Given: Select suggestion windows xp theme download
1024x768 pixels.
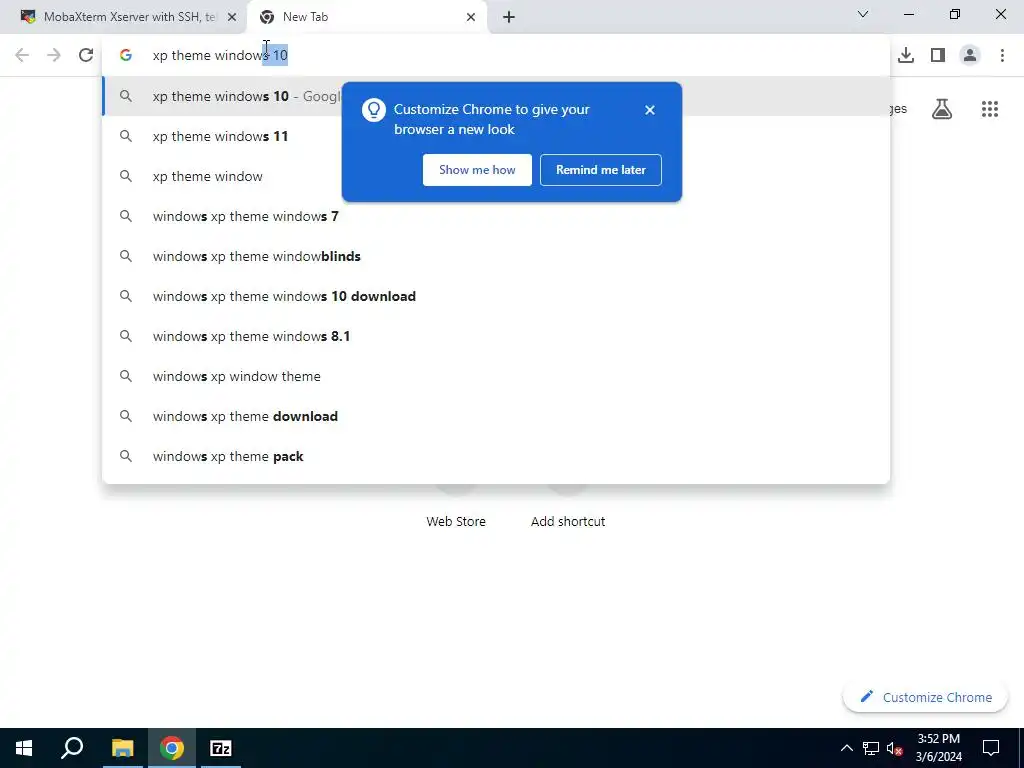Looking at the screenshot, I should click(496, 416).
